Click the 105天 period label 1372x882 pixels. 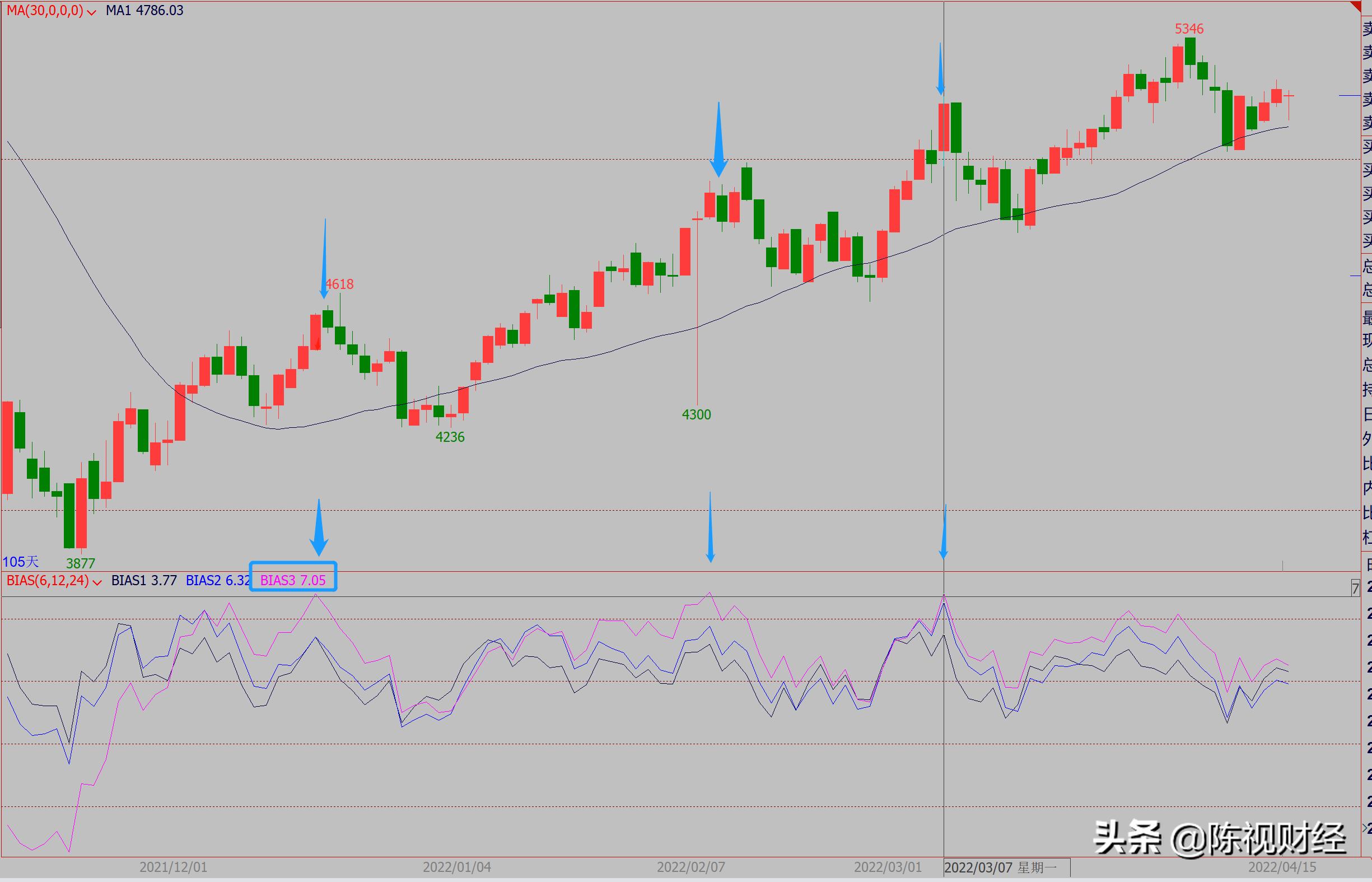coord(21,562)
